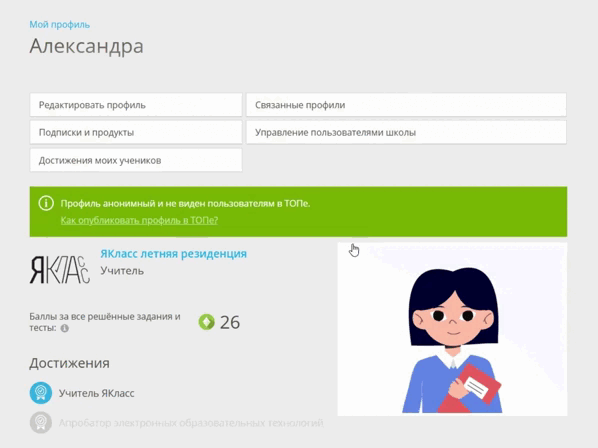
Task: Open ЯКласс летняя резиденция link
Action: (174, 254)
